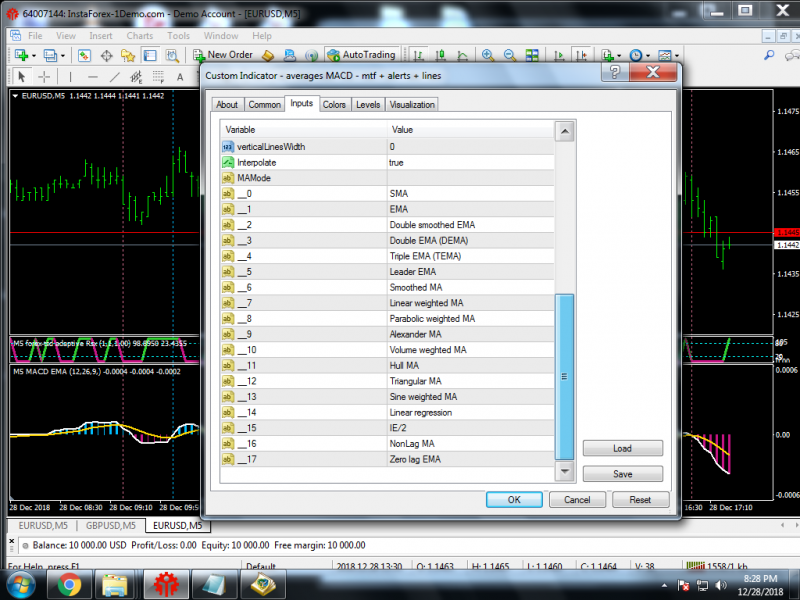Click the New Order toolbar button
800x600 pixels.
pyautogui.click(x=222, y=55)
